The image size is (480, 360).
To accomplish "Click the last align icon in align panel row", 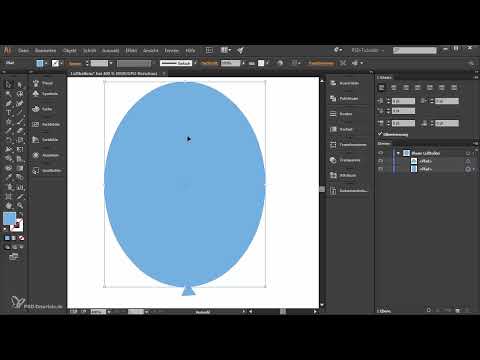I will coord(454,88).
